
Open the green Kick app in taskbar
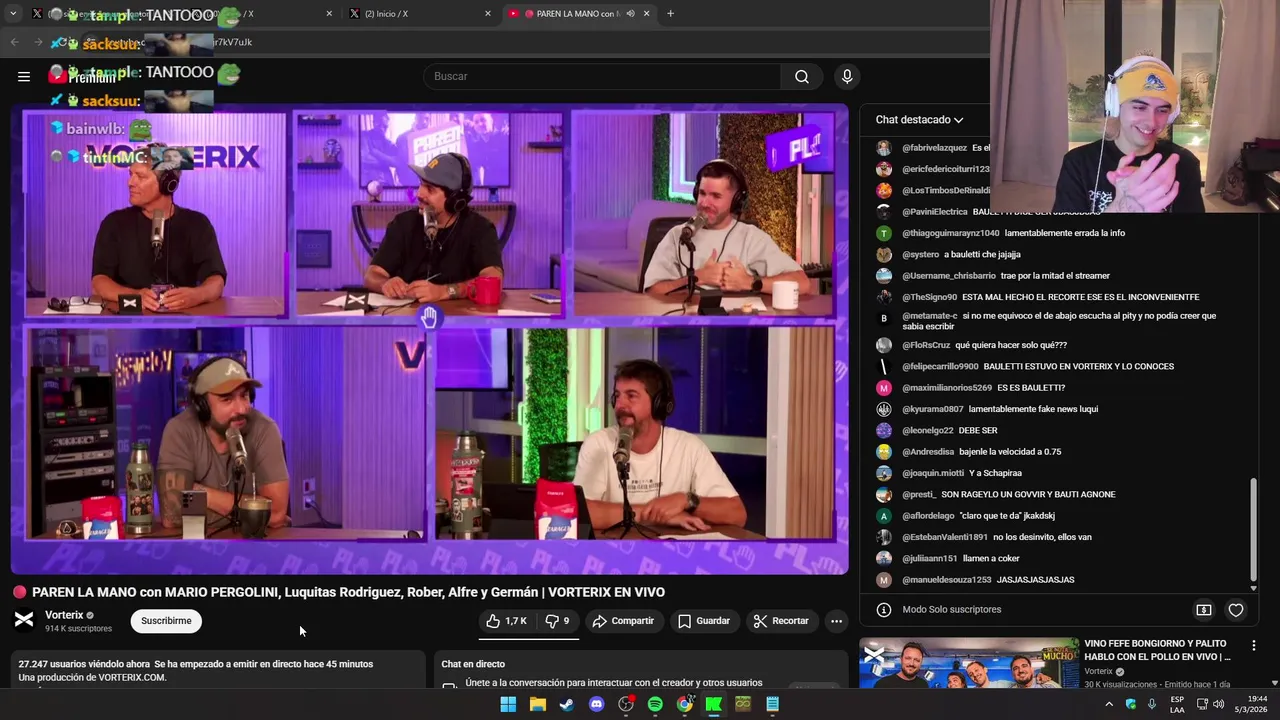714,704
